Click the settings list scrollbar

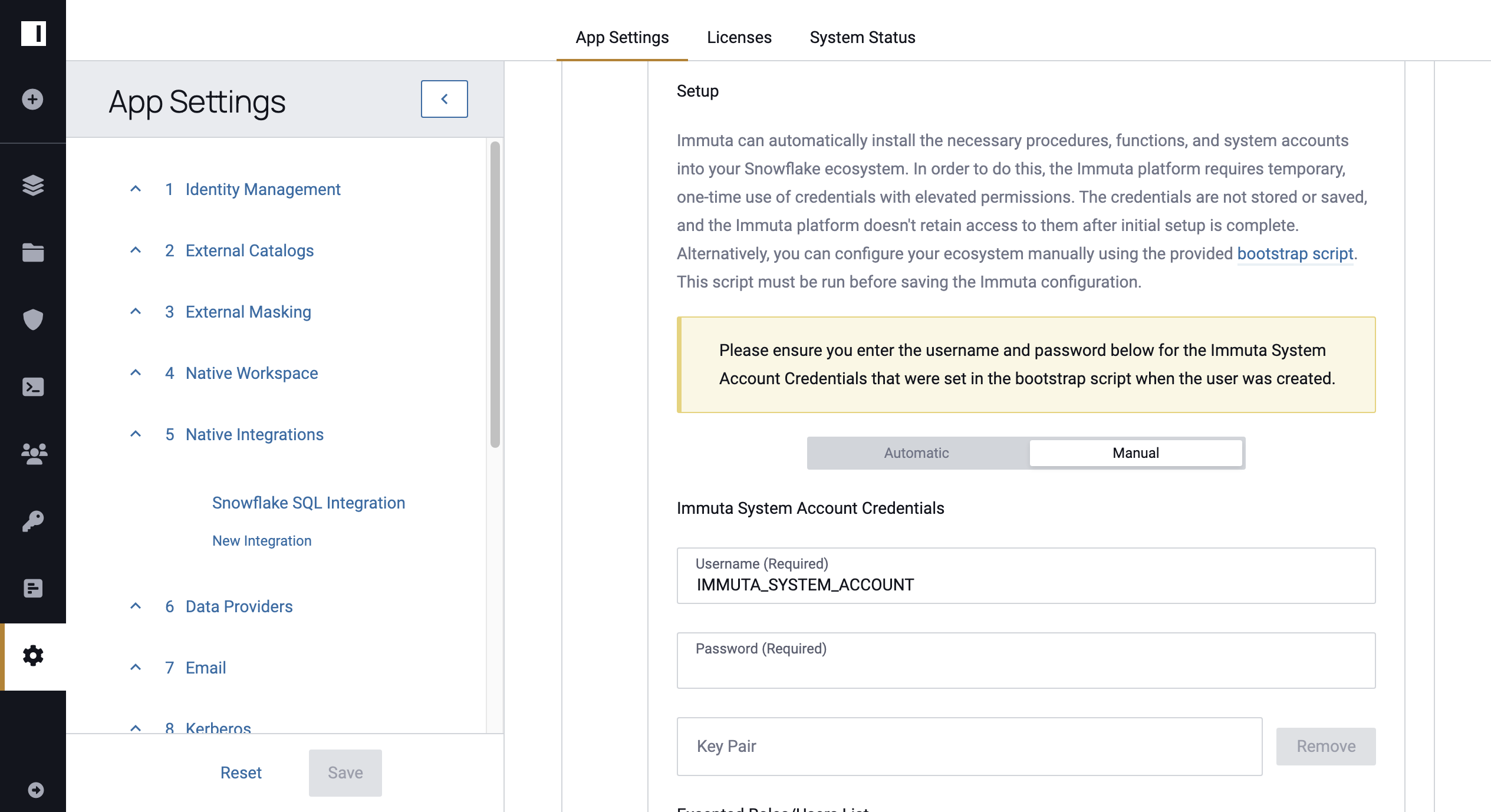495,295
